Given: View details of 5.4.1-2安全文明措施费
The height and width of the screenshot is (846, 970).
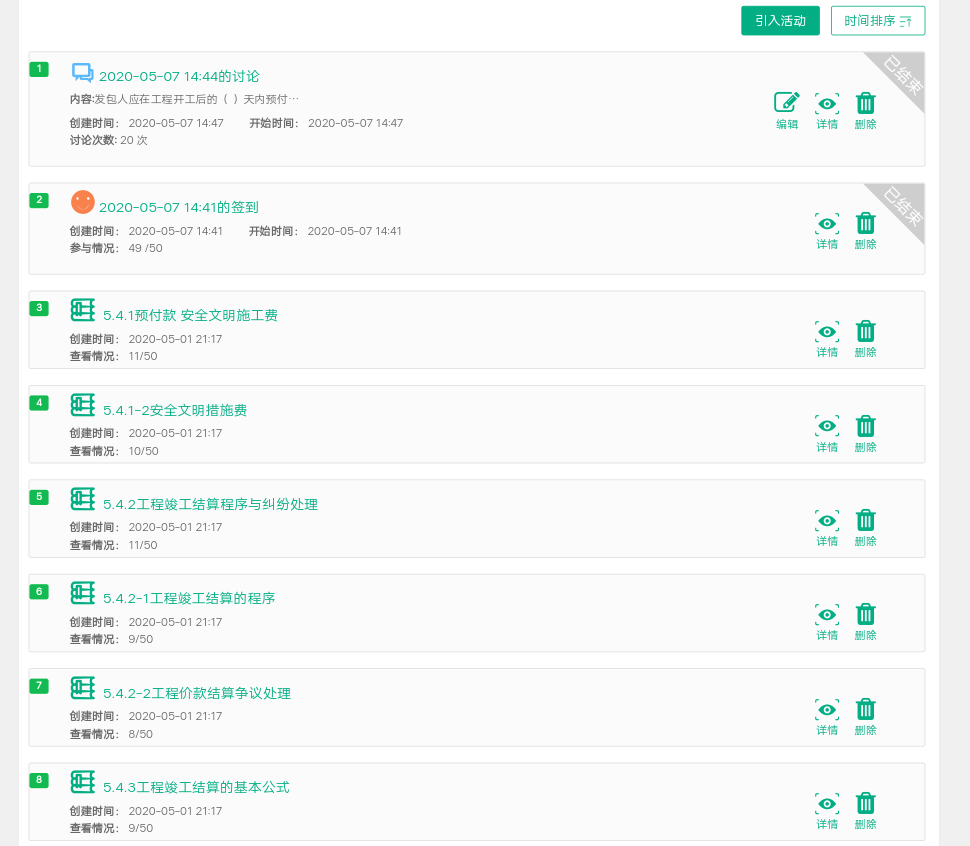Looking at the screenshot, I should point(827,434).
